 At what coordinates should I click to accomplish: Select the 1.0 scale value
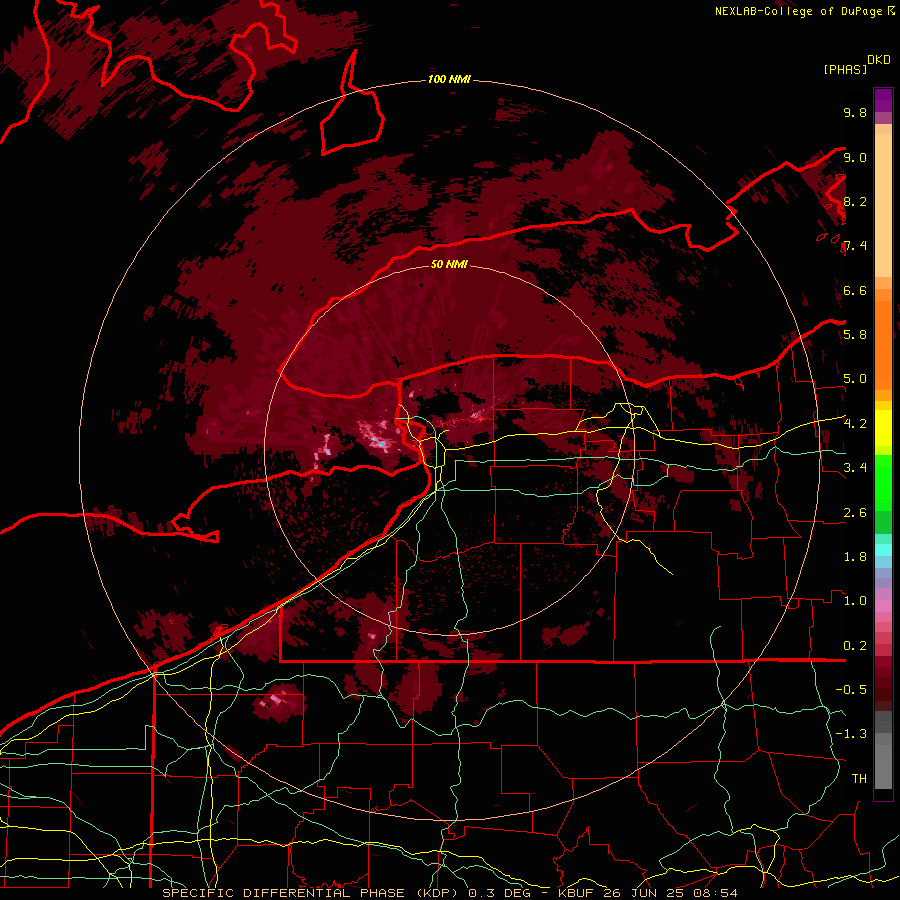click(x=855, y=600)
